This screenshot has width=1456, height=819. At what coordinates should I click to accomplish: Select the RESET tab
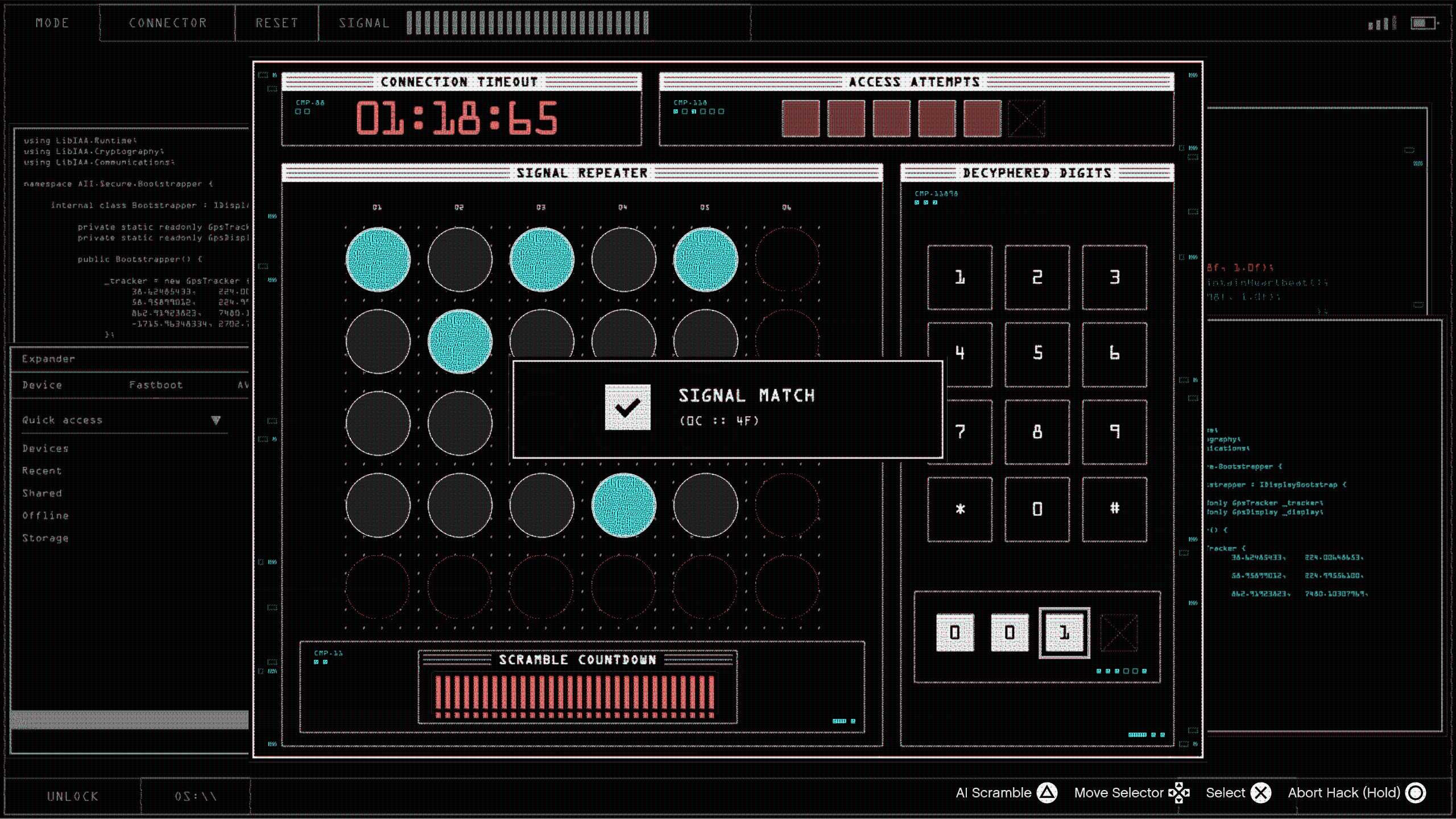(276, 23)
